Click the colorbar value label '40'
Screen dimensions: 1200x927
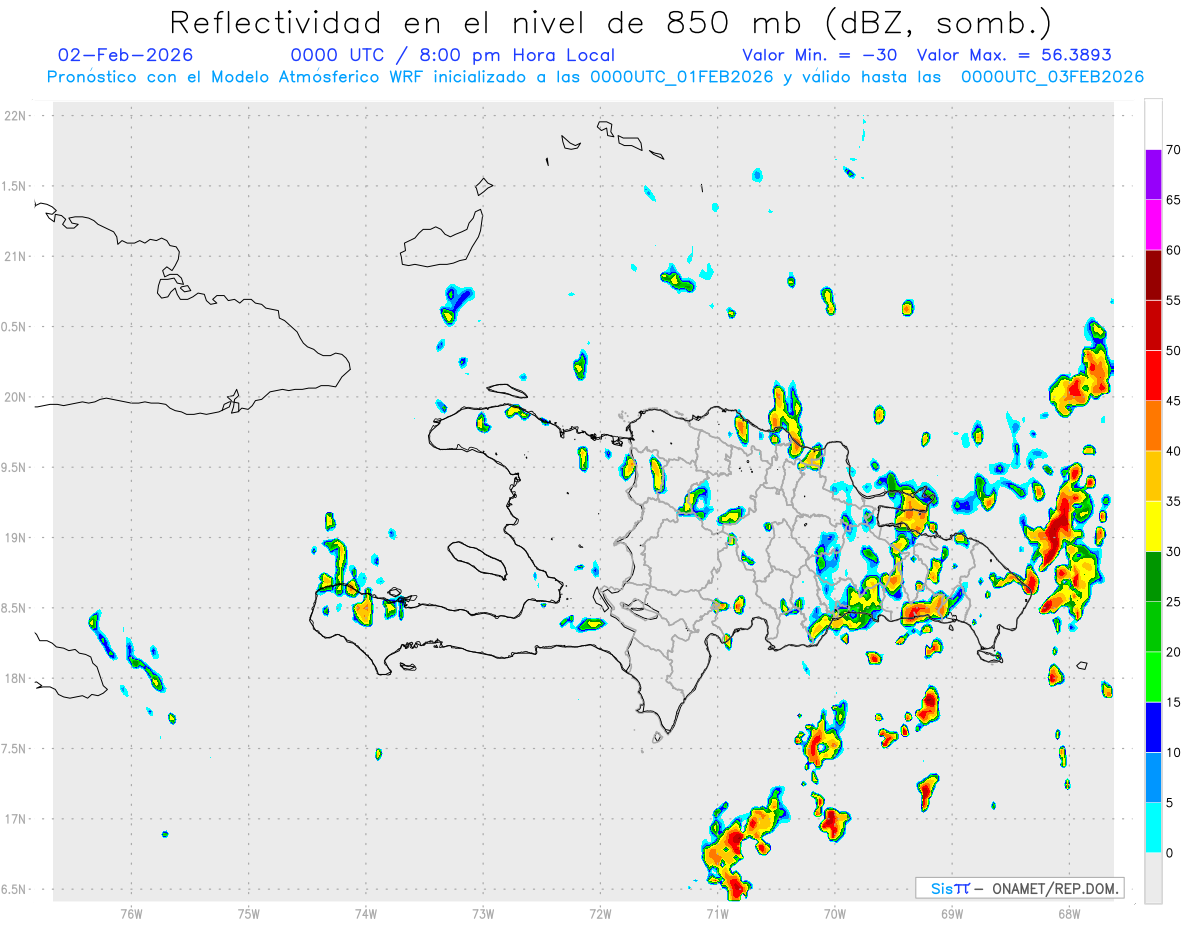1174,451
